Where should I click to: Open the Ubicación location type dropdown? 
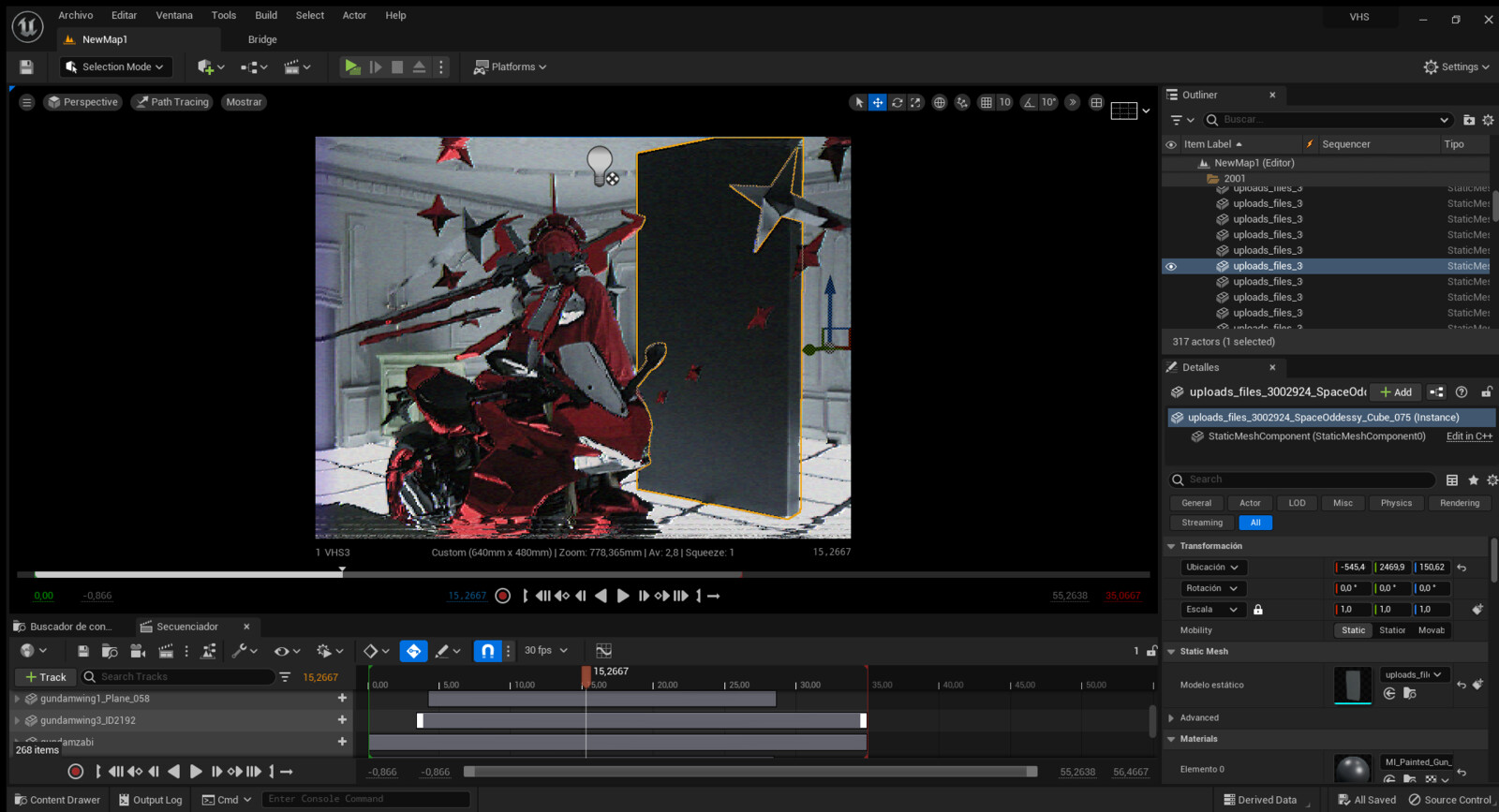[1212, 568]
